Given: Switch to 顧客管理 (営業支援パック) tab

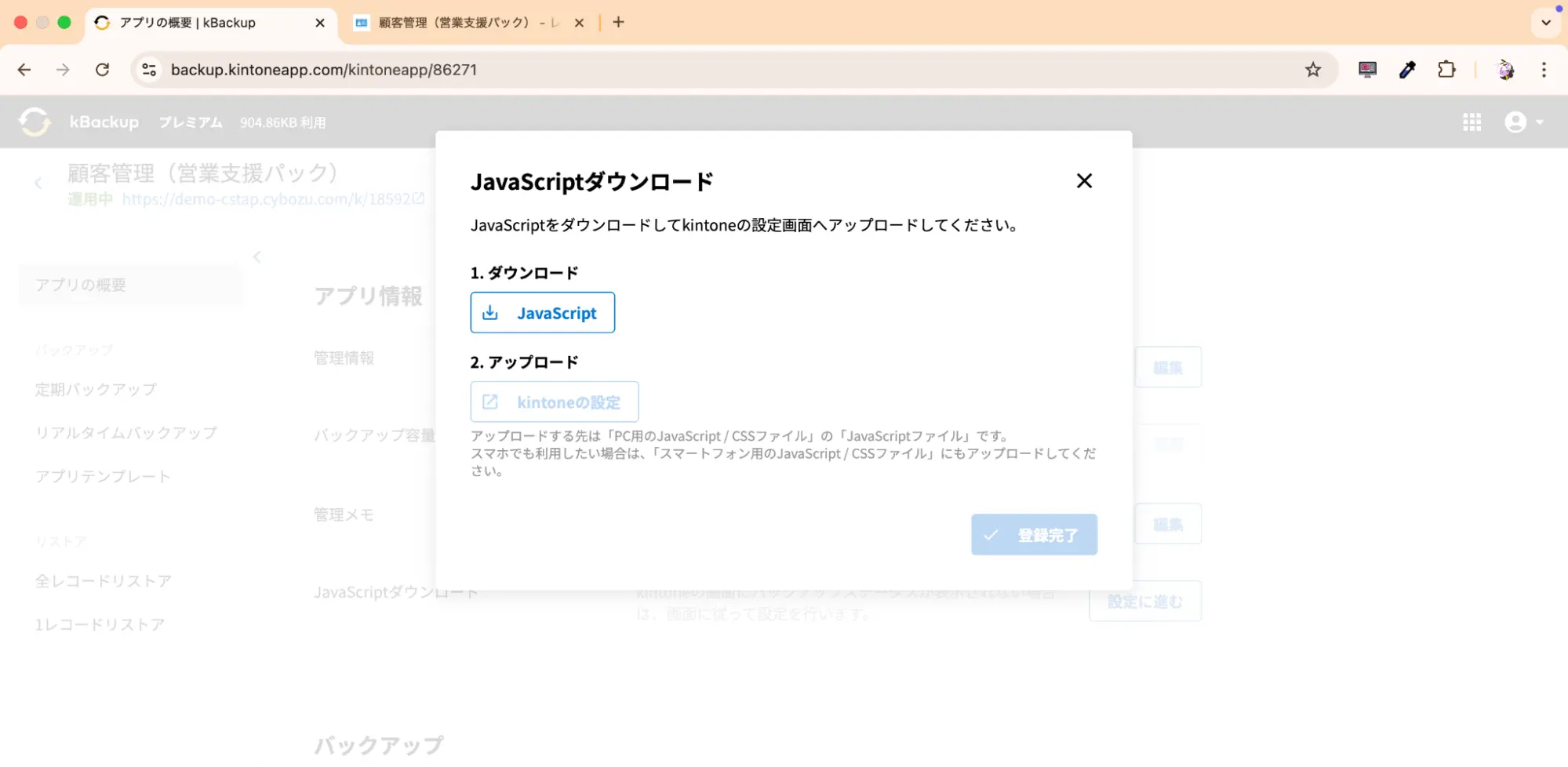Looking at the screenshot, I should click(469, 23).
